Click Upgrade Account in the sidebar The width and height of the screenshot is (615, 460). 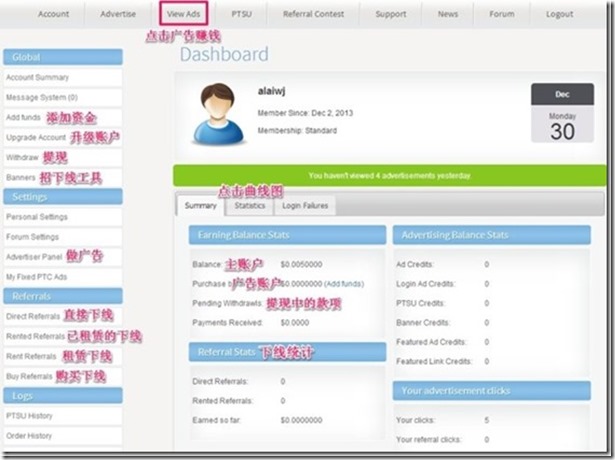36,137
